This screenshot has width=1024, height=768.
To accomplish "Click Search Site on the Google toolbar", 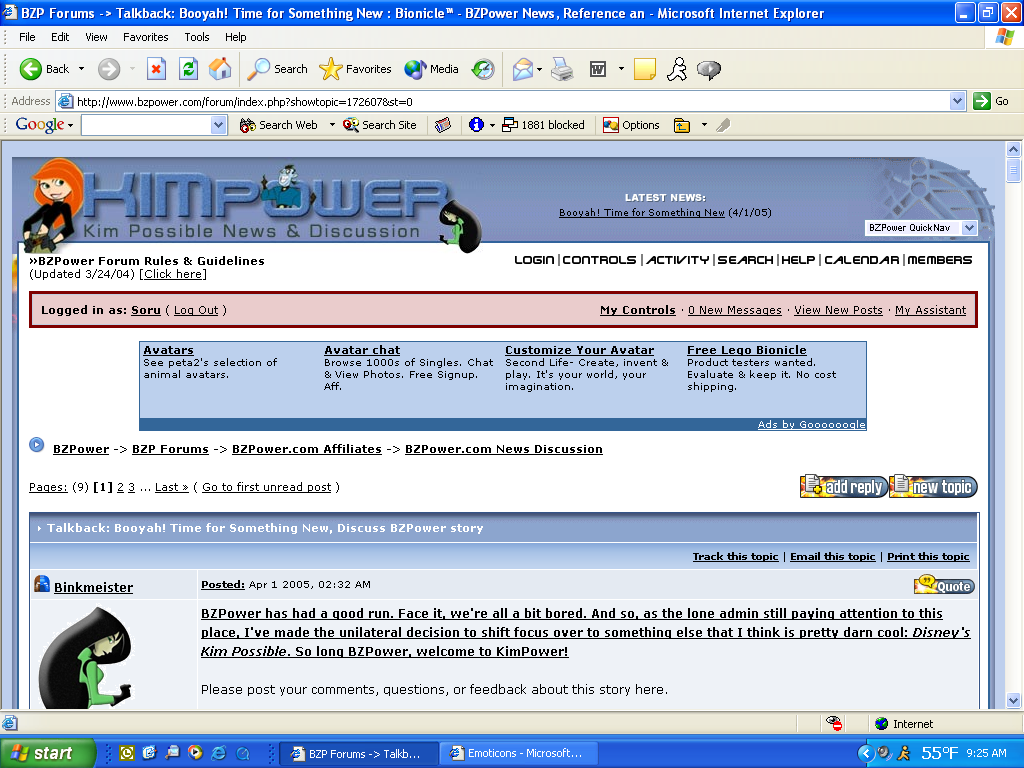I will [379, 125].
